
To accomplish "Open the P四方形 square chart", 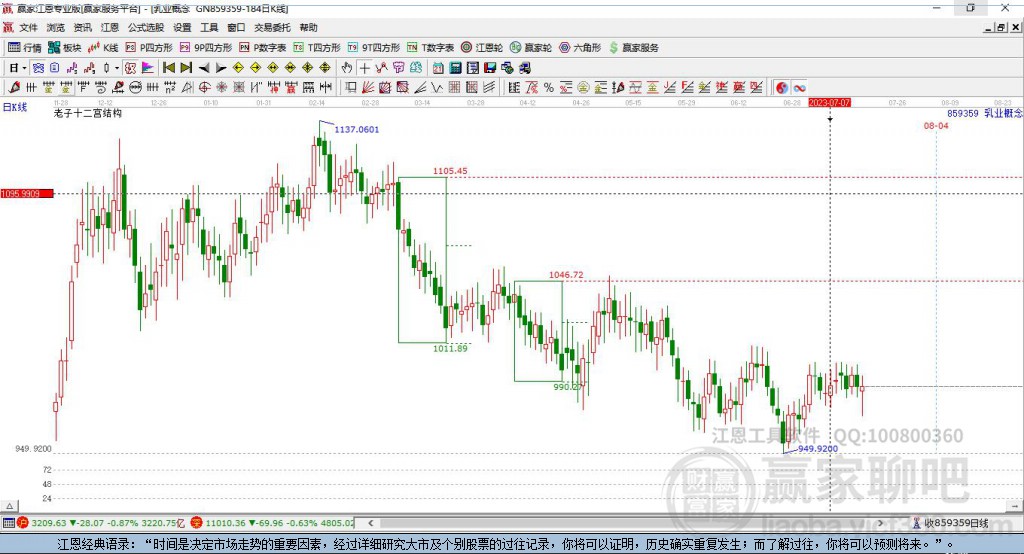I will click(x=148, y=48).
